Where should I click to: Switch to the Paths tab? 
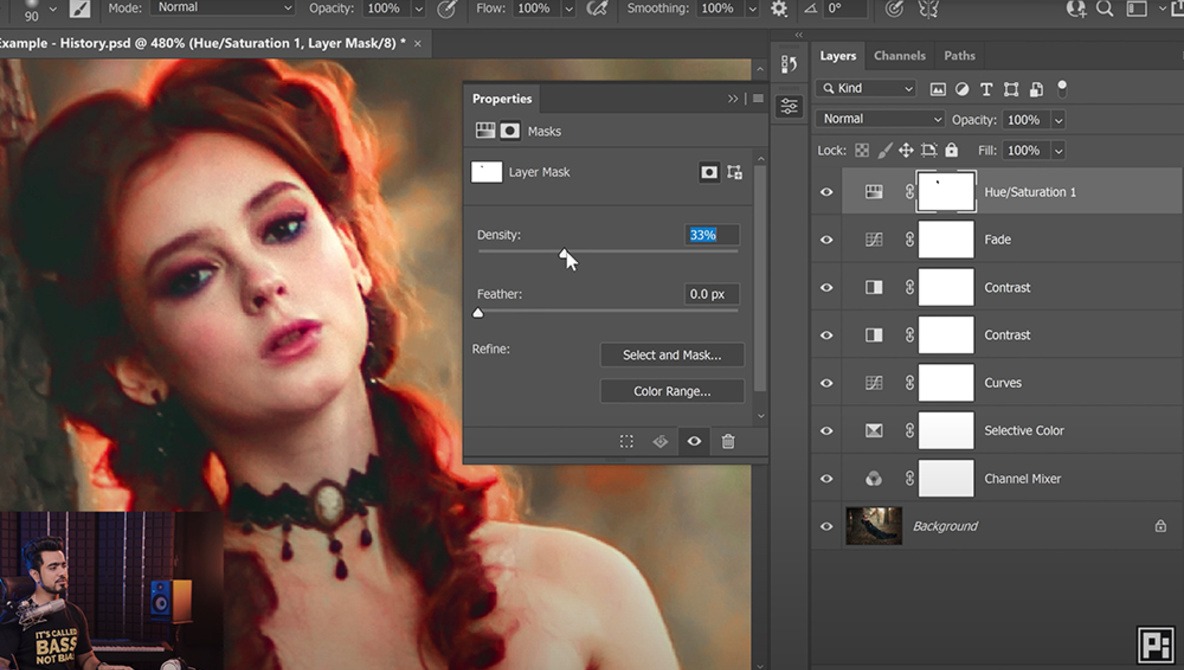pos(959,56)
